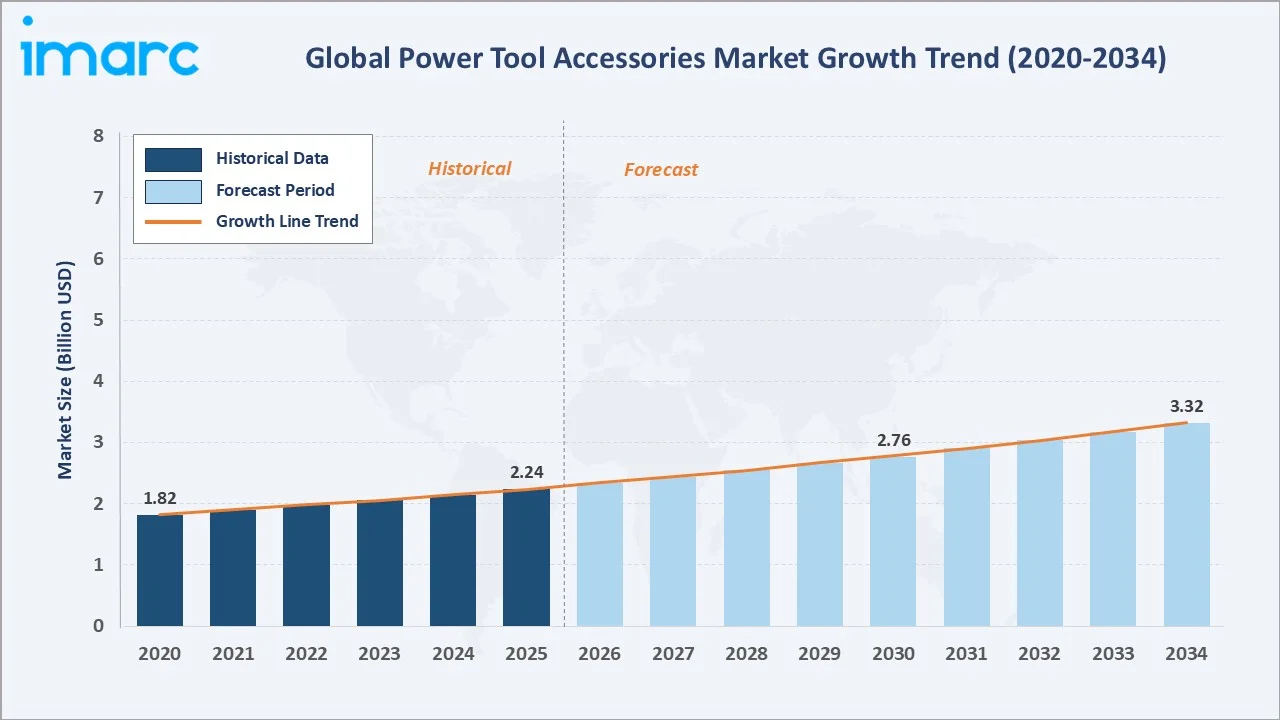The height and width of the screenshot is (720, 1280).
Task: Click the y-axis tick label 2
Action: coord(98,503)
